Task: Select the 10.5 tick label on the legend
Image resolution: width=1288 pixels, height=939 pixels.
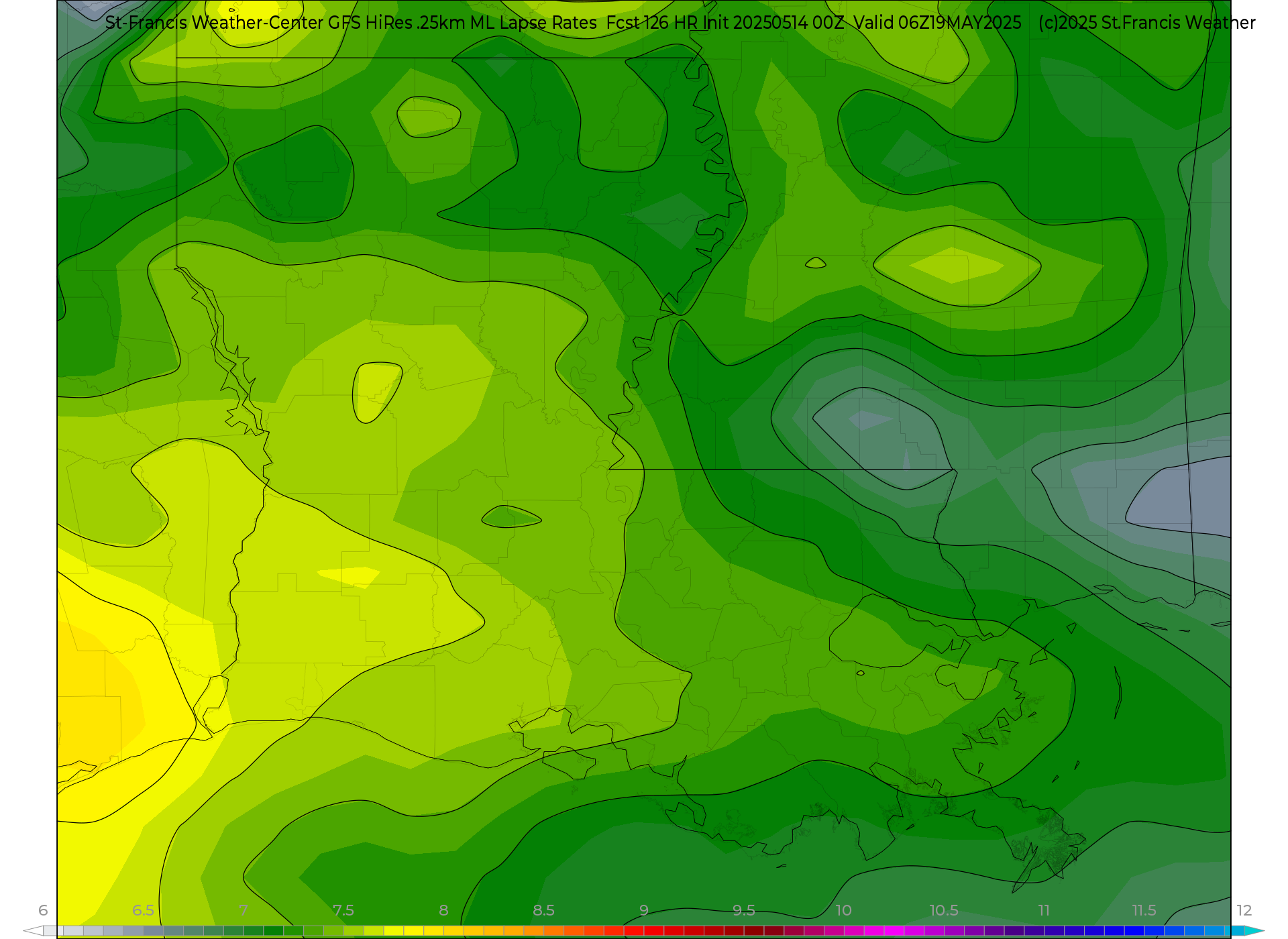Action: [943, 910]
